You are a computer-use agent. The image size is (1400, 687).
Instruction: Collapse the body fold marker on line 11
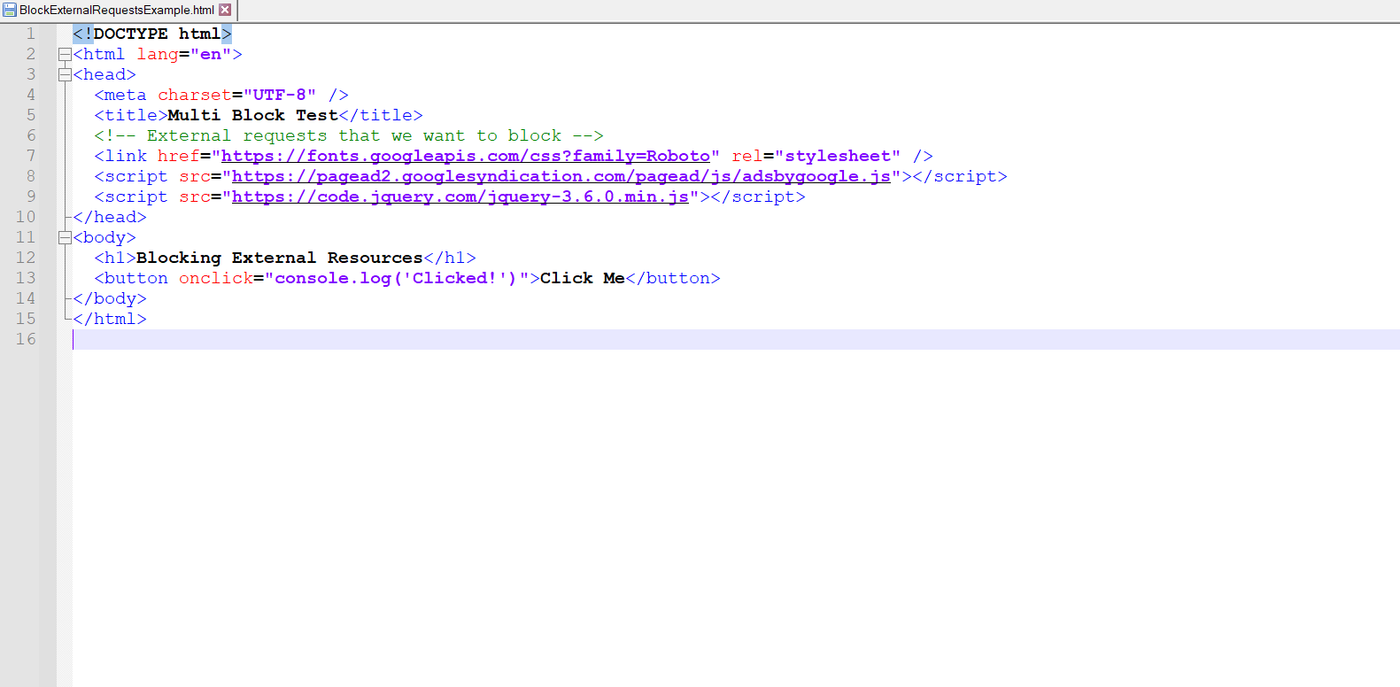[65, 238]
